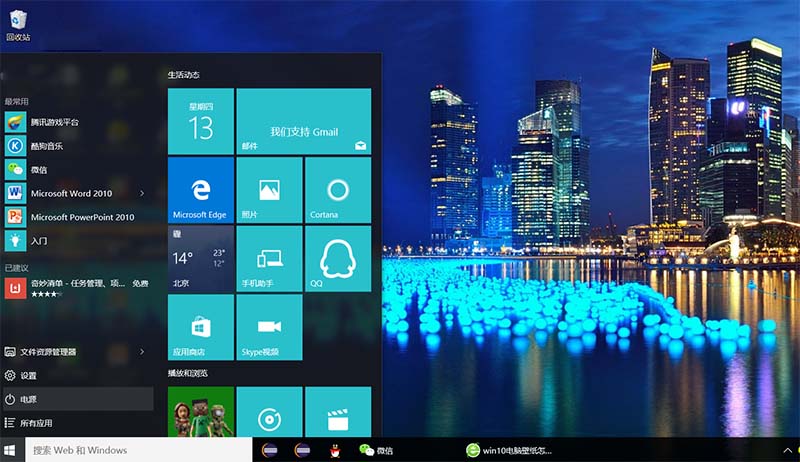Expand the arrow beside 文件资源管理器
Image resolution: width=800 pixels, height=462 pixels.
141,352
